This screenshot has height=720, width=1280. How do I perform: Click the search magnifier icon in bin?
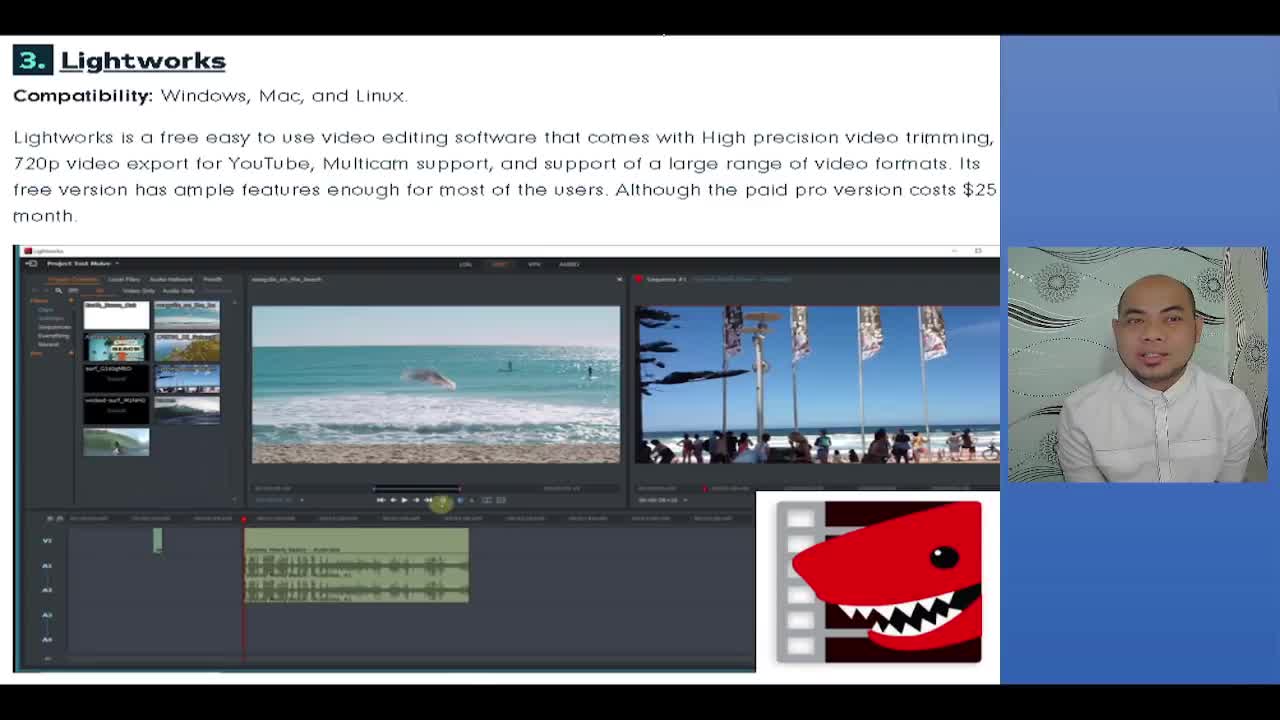pyautogui.click(x=59, y=290)
